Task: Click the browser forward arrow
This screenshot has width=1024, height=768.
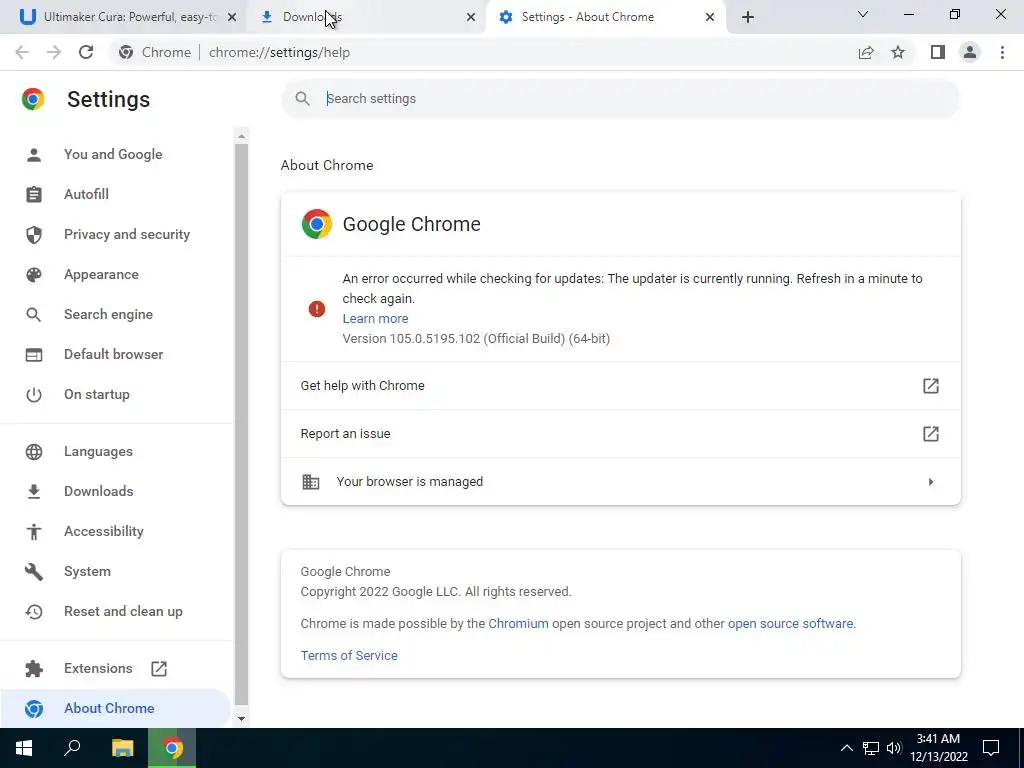Action: pyautogui.click(x=54, y=52)
